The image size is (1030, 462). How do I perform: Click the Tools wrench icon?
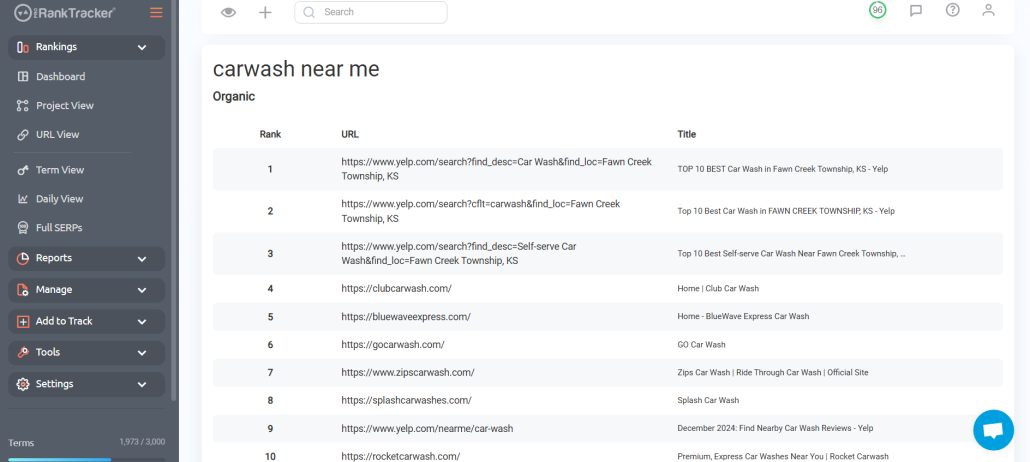click(x=23, y=352)
